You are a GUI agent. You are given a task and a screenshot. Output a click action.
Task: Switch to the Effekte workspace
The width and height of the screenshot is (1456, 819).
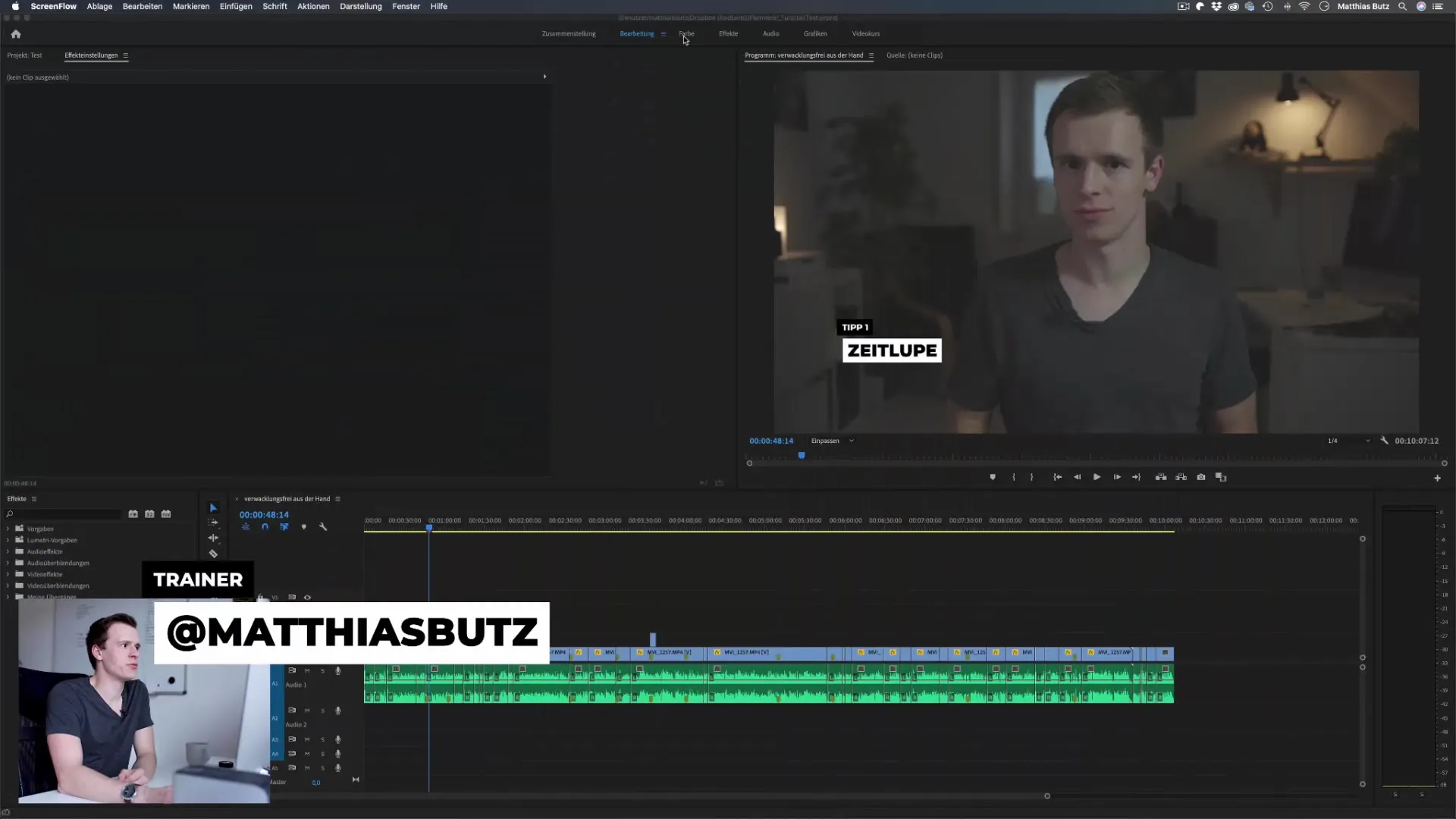728,33
